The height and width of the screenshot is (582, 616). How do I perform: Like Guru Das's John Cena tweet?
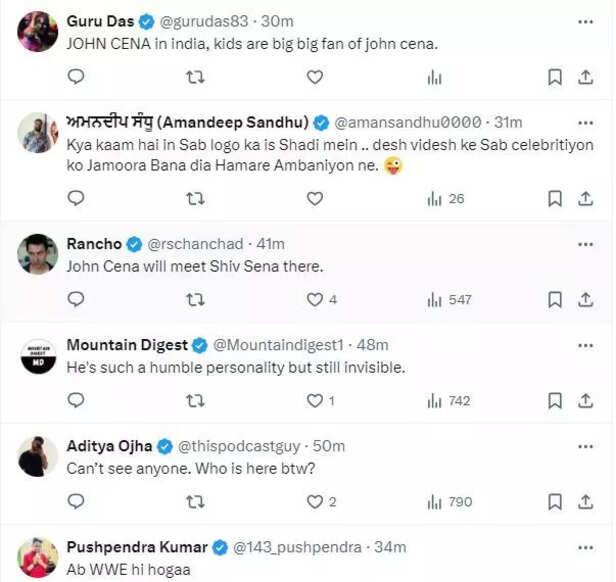point(315,77)
